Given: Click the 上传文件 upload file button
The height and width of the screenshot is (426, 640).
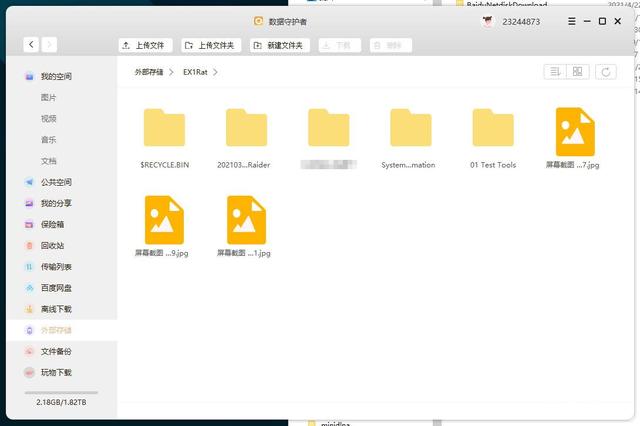Looking at the screenshot, I should tap(145, 45).
